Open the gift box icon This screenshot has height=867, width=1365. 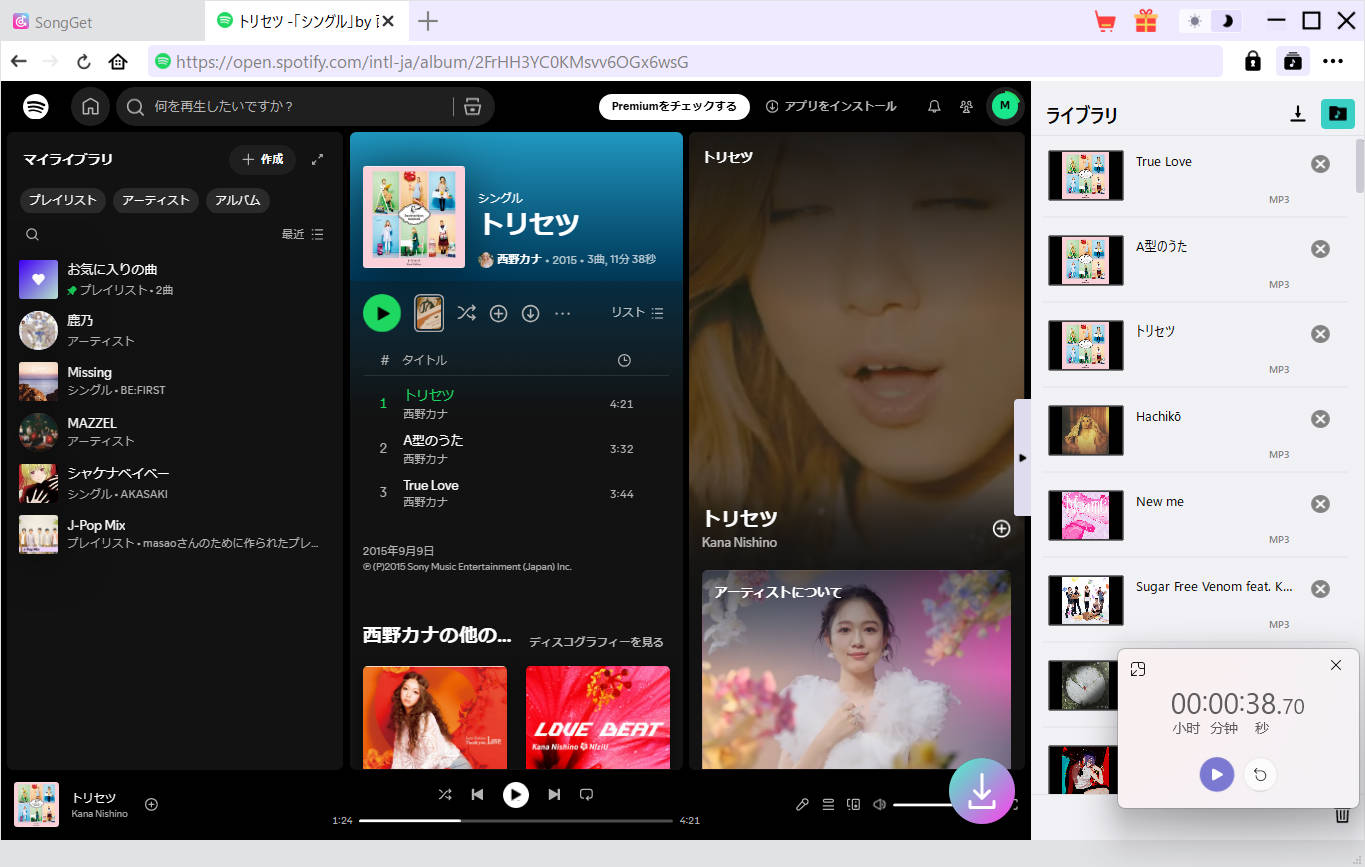click(1145, 21)
